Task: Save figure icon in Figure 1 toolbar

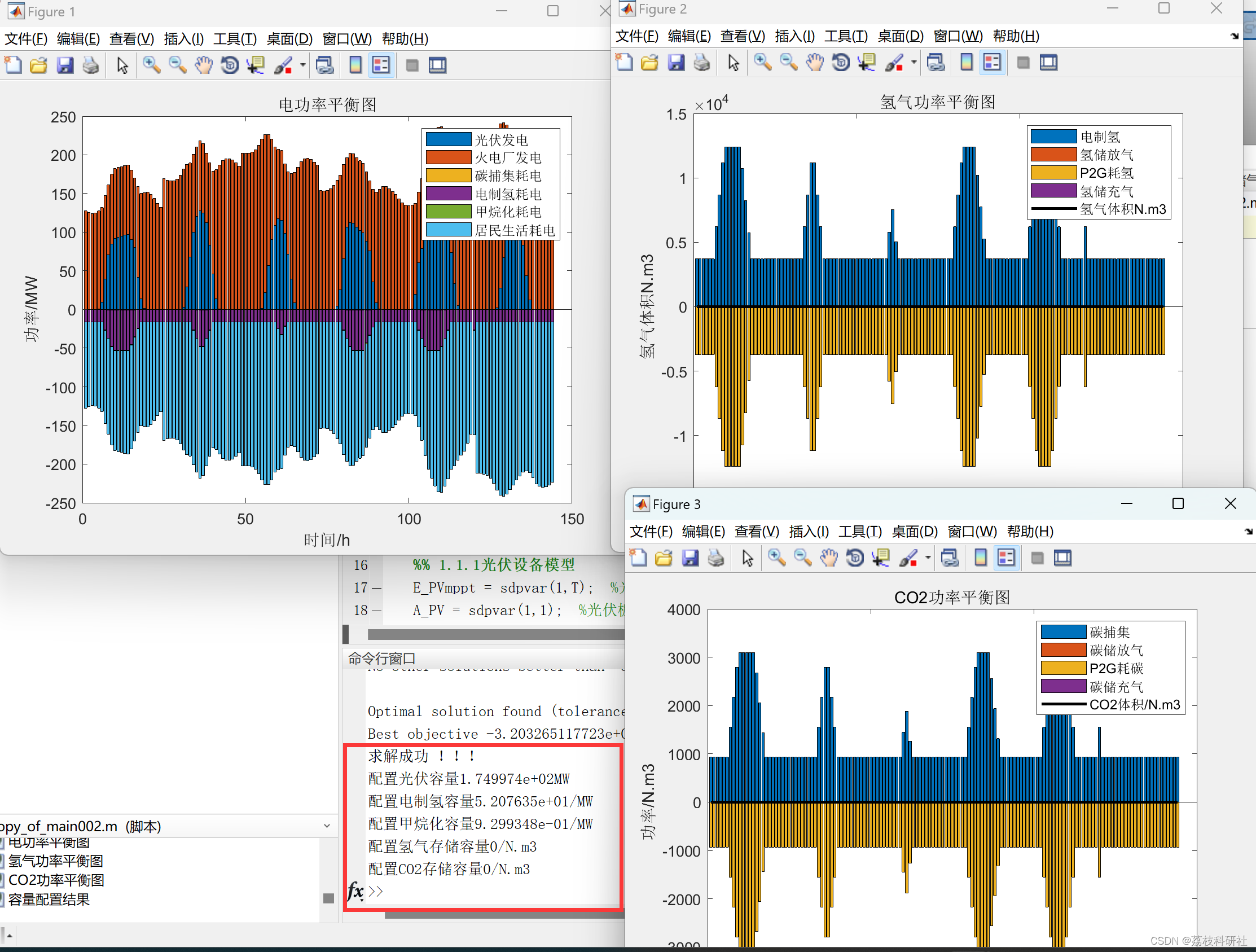Action: (x=65, y=65)
